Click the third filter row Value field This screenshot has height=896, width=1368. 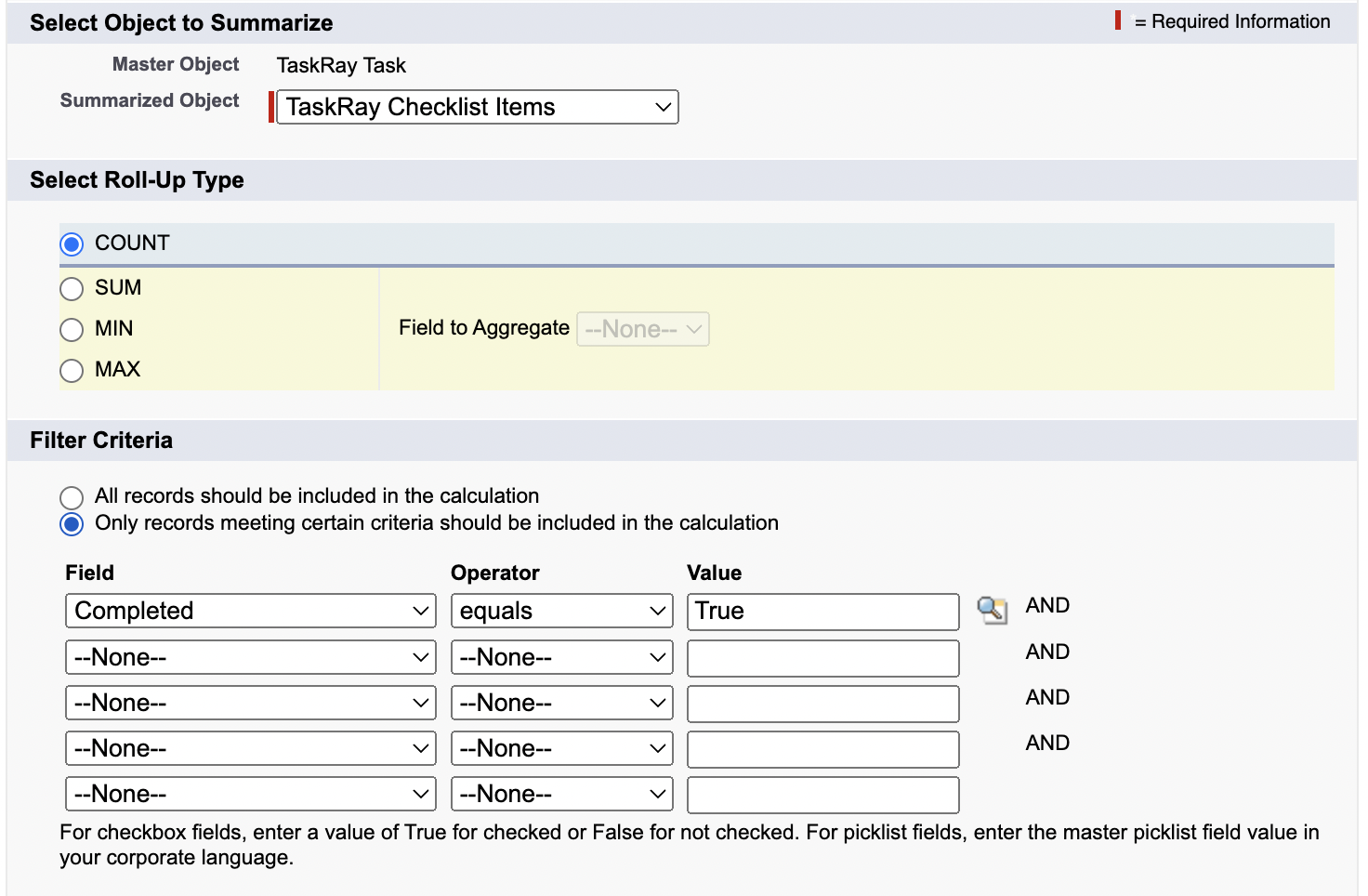point(823,704)
